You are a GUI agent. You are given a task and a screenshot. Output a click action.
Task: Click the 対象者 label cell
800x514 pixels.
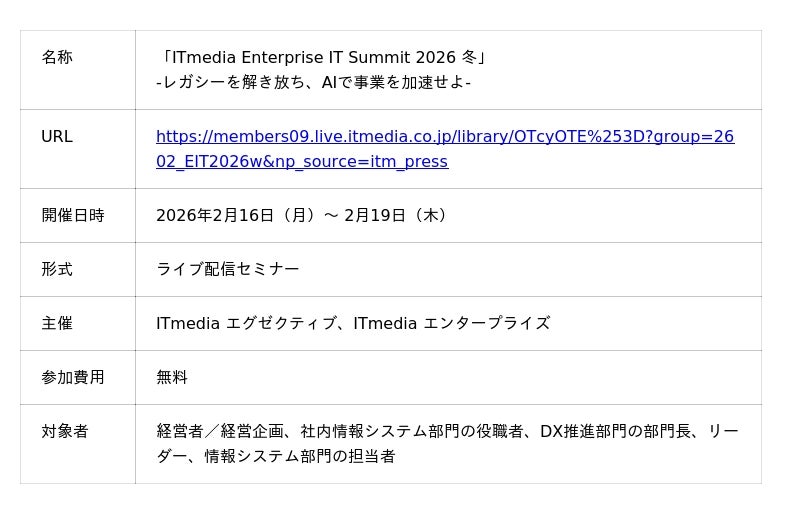pyautogui.click(x=65, y=432)
